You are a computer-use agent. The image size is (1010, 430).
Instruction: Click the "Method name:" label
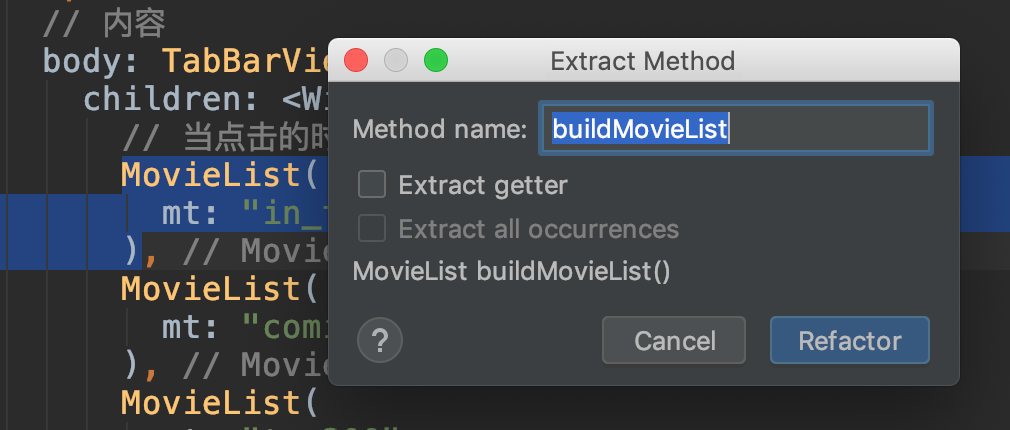(x=439, y=129)
